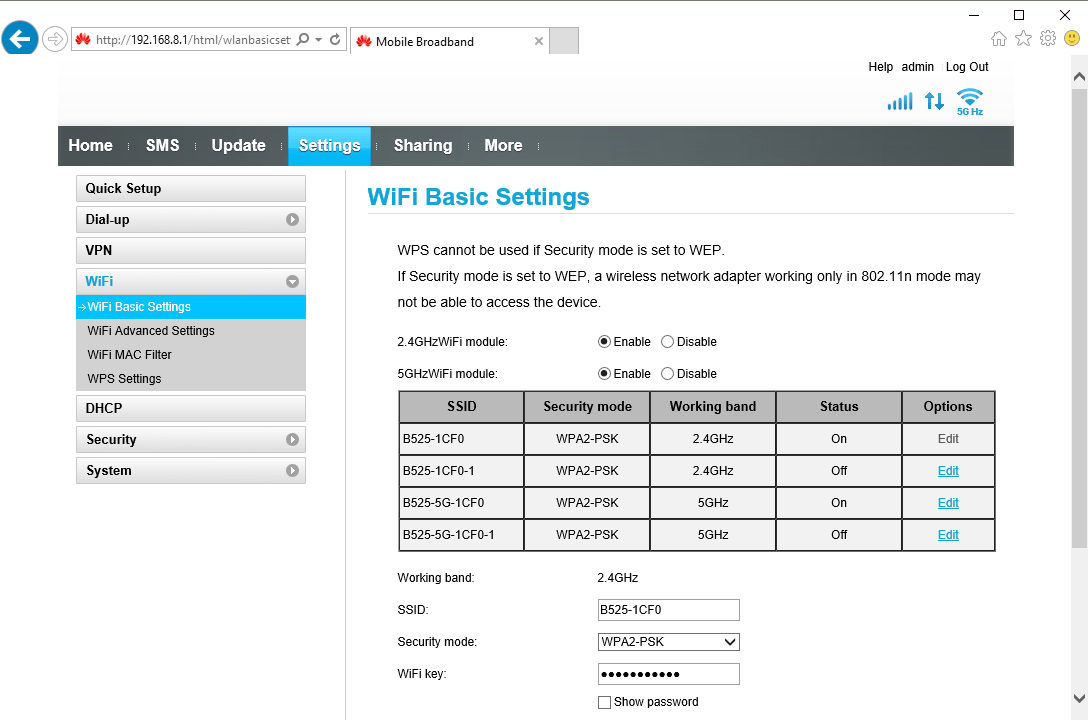1088x720 pixels.
Task: Disable the 2.4GHz WiFi module
Action: point(668,342)
